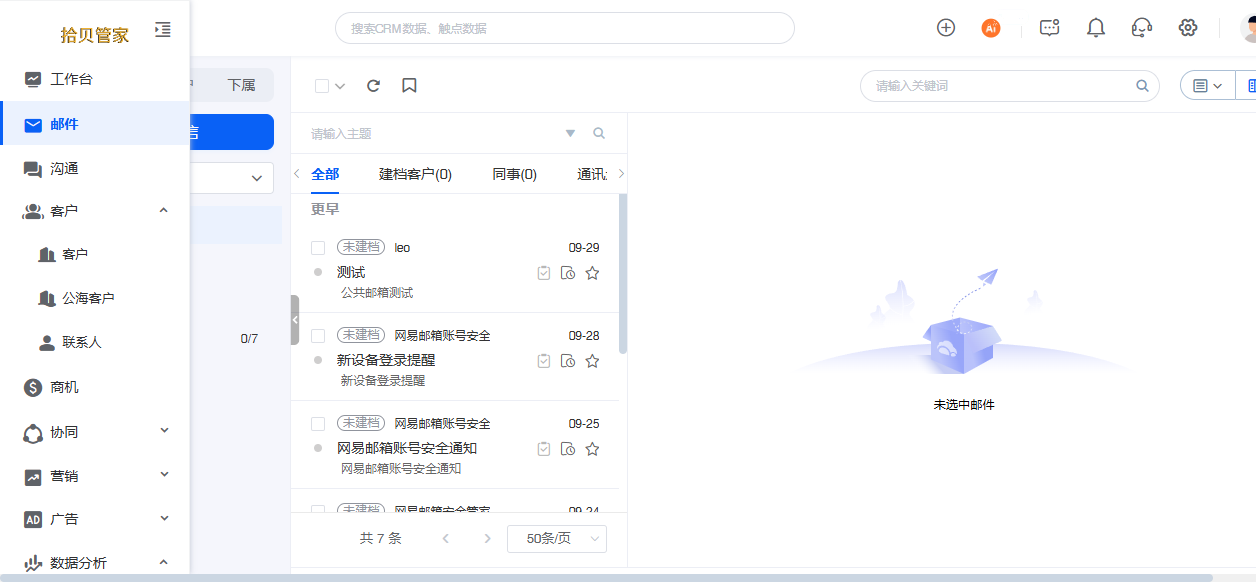Click the 协同 collaboration icon
This screenshot has height=582, width=1256.
coord(33,432)
